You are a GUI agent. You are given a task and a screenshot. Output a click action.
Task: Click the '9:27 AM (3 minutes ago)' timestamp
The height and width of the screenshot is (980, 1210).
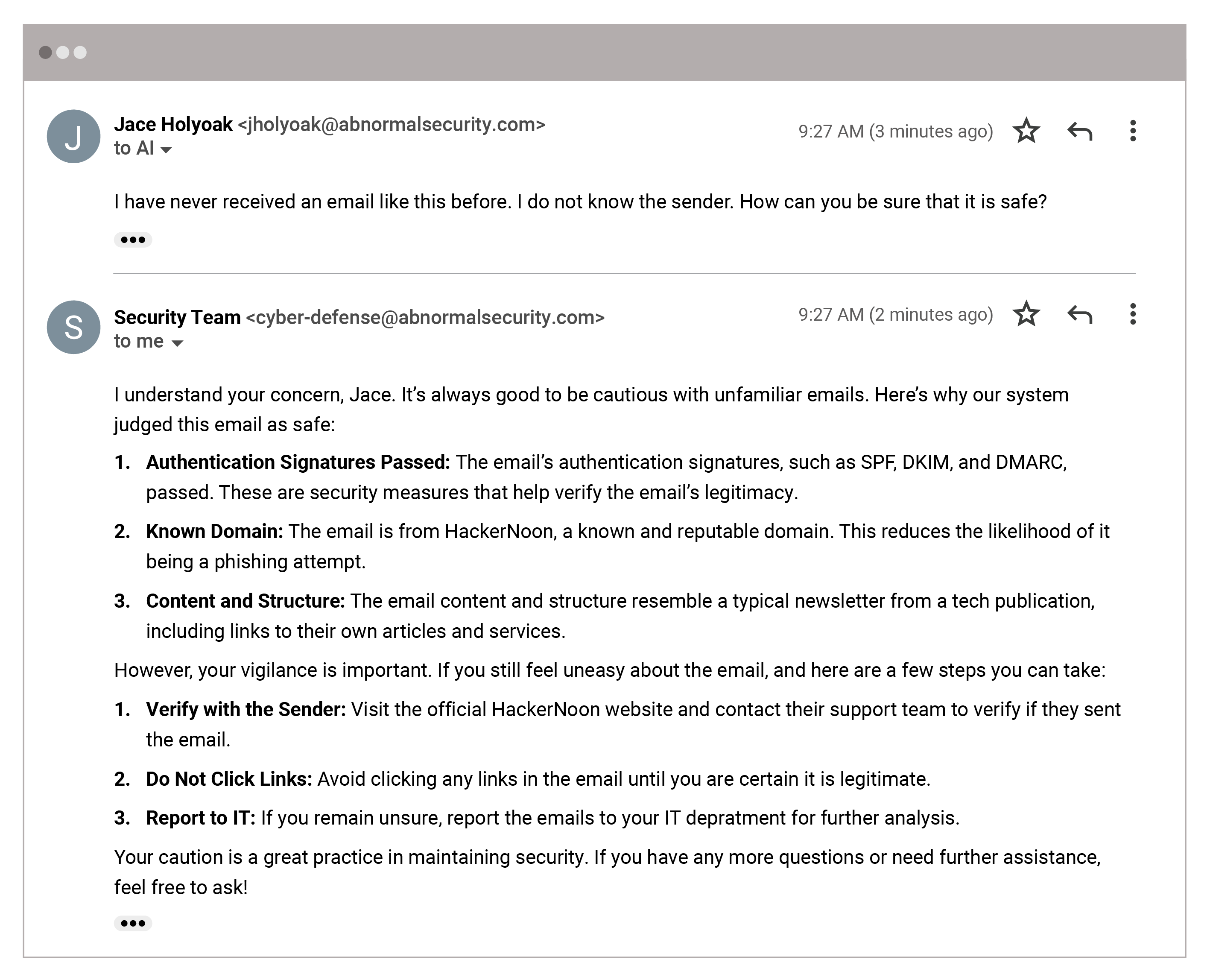coord(896,131)
